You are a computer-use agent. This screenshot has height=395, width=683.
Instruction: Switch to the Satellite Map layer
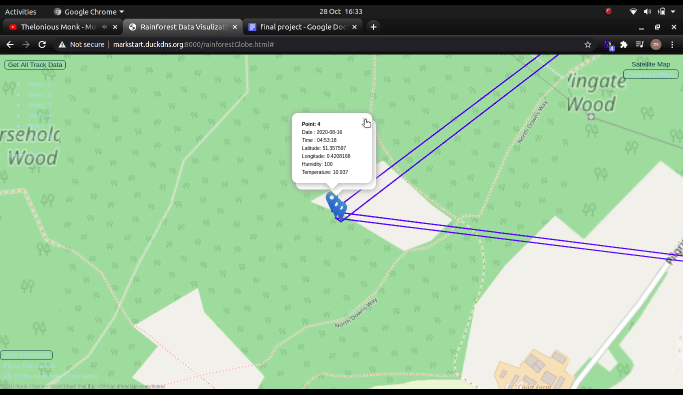coord(651,64)
